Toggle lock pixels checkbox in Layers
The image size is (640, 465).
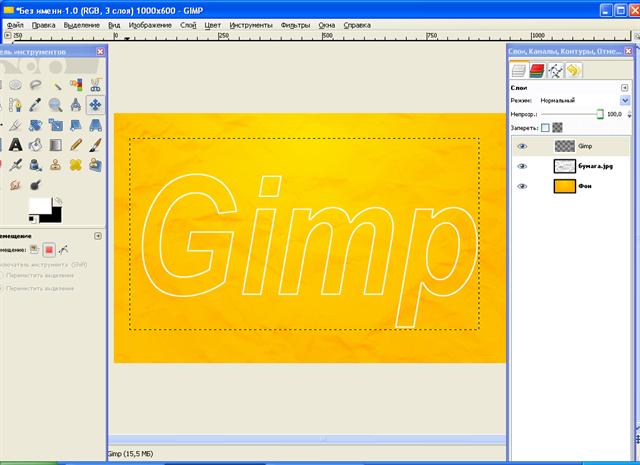[545, 128]
